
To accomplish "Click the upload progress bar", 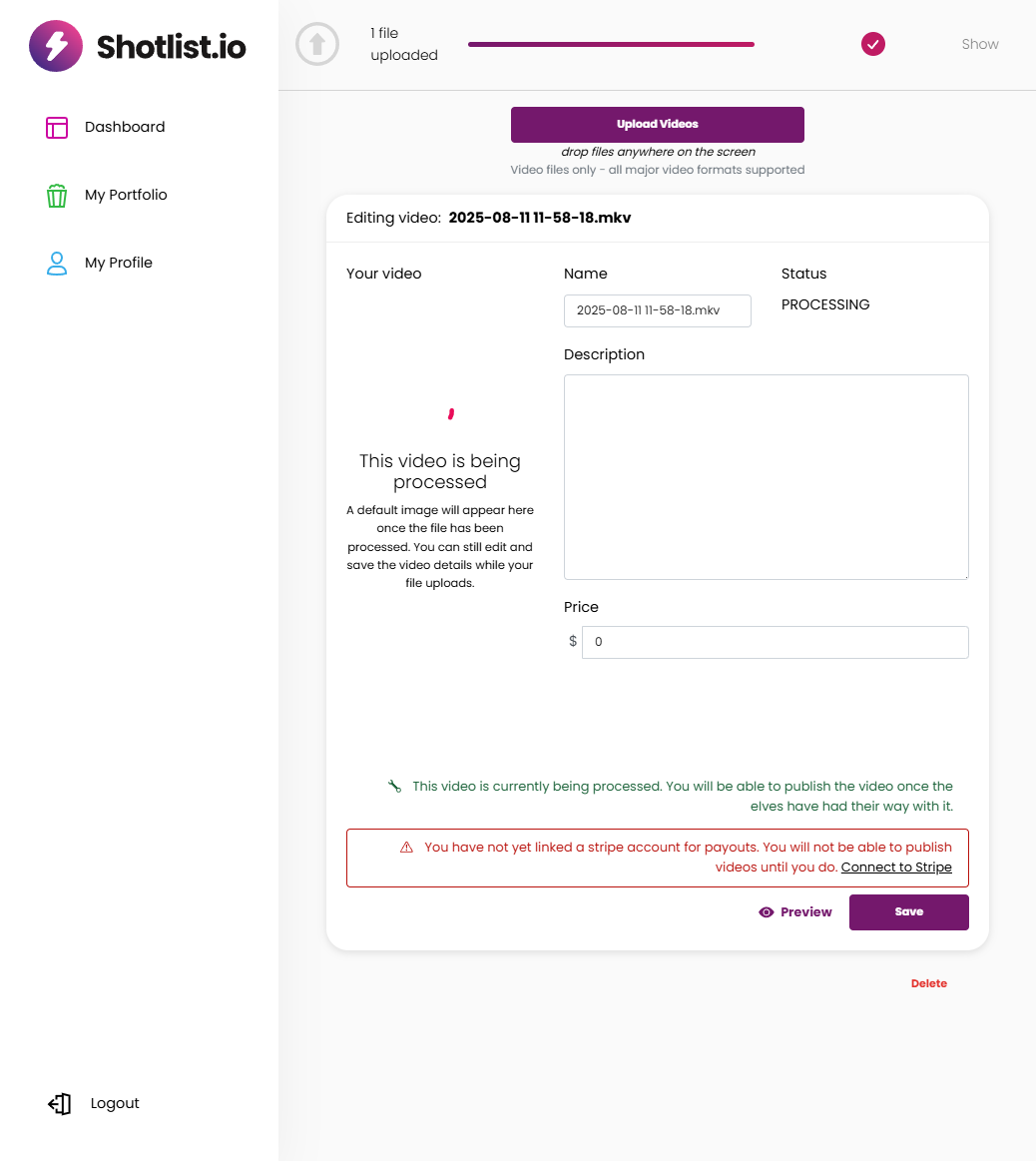I will [611, 44].
